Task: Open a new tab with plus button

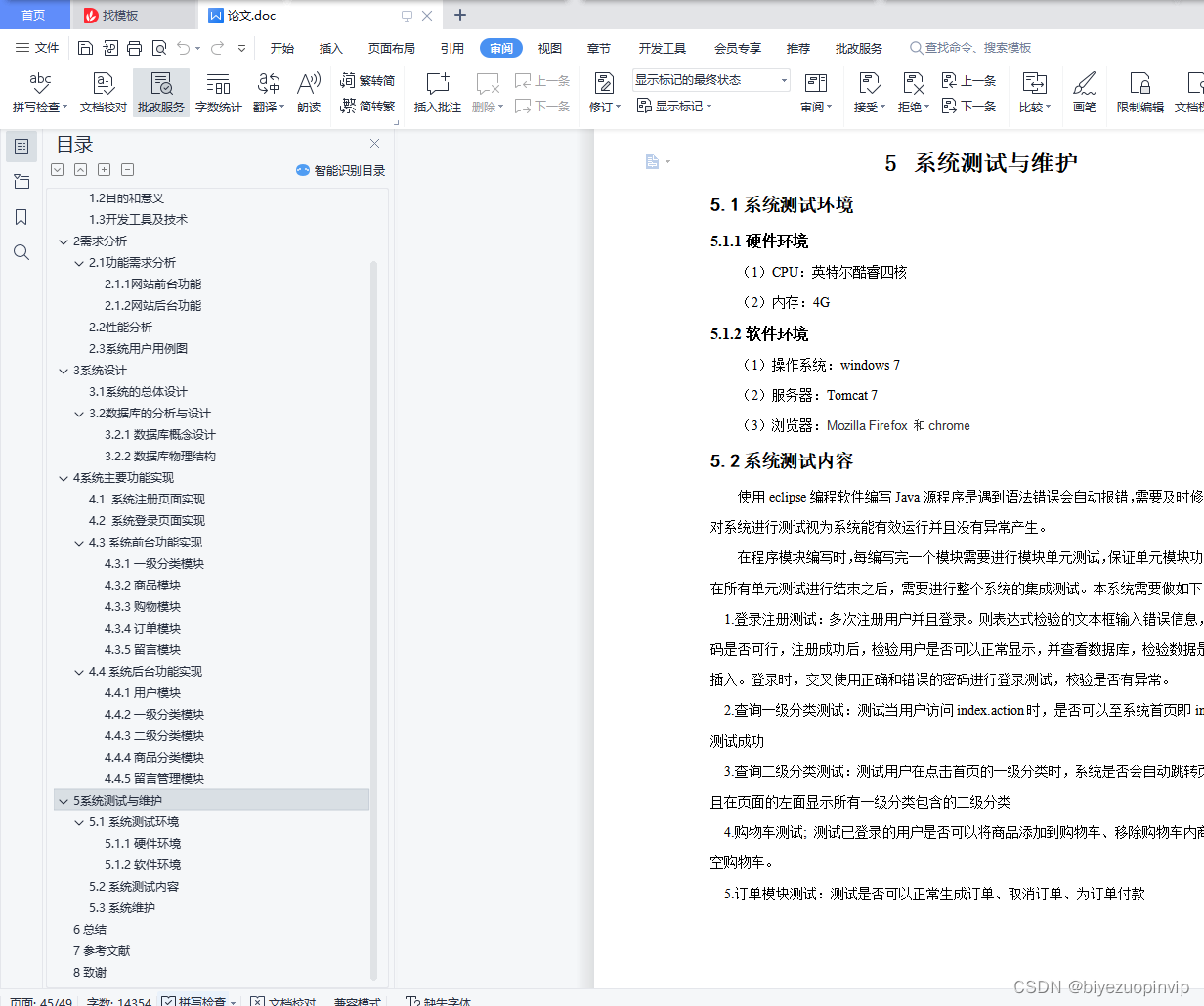Action: (x=460, y=15)
